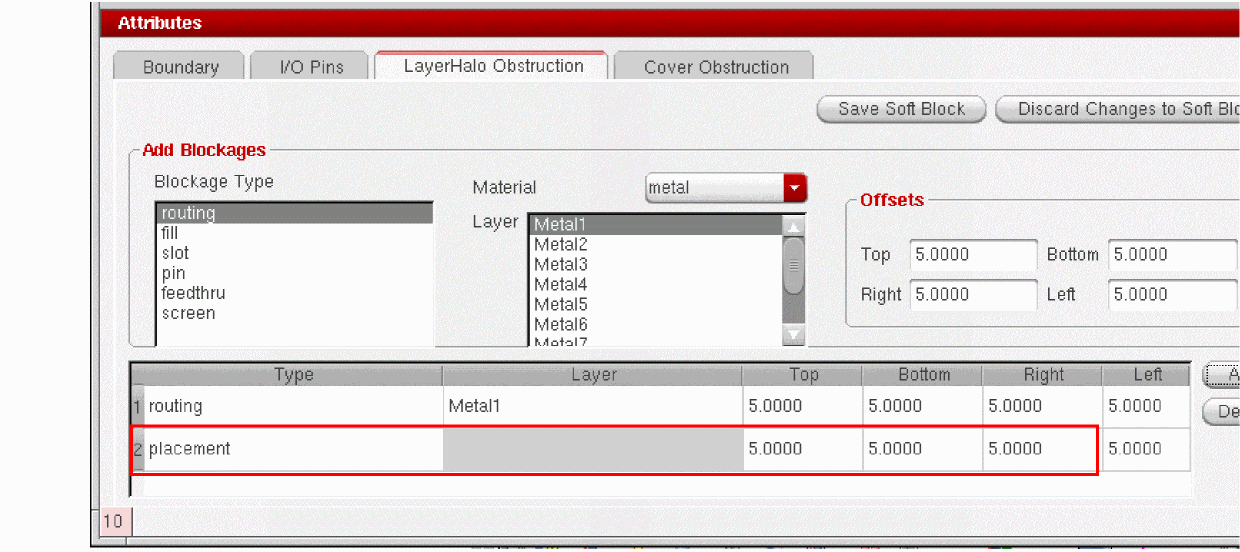Click the Bottom offset input field
This screenshot has height=552, width=1240.
1172,255
